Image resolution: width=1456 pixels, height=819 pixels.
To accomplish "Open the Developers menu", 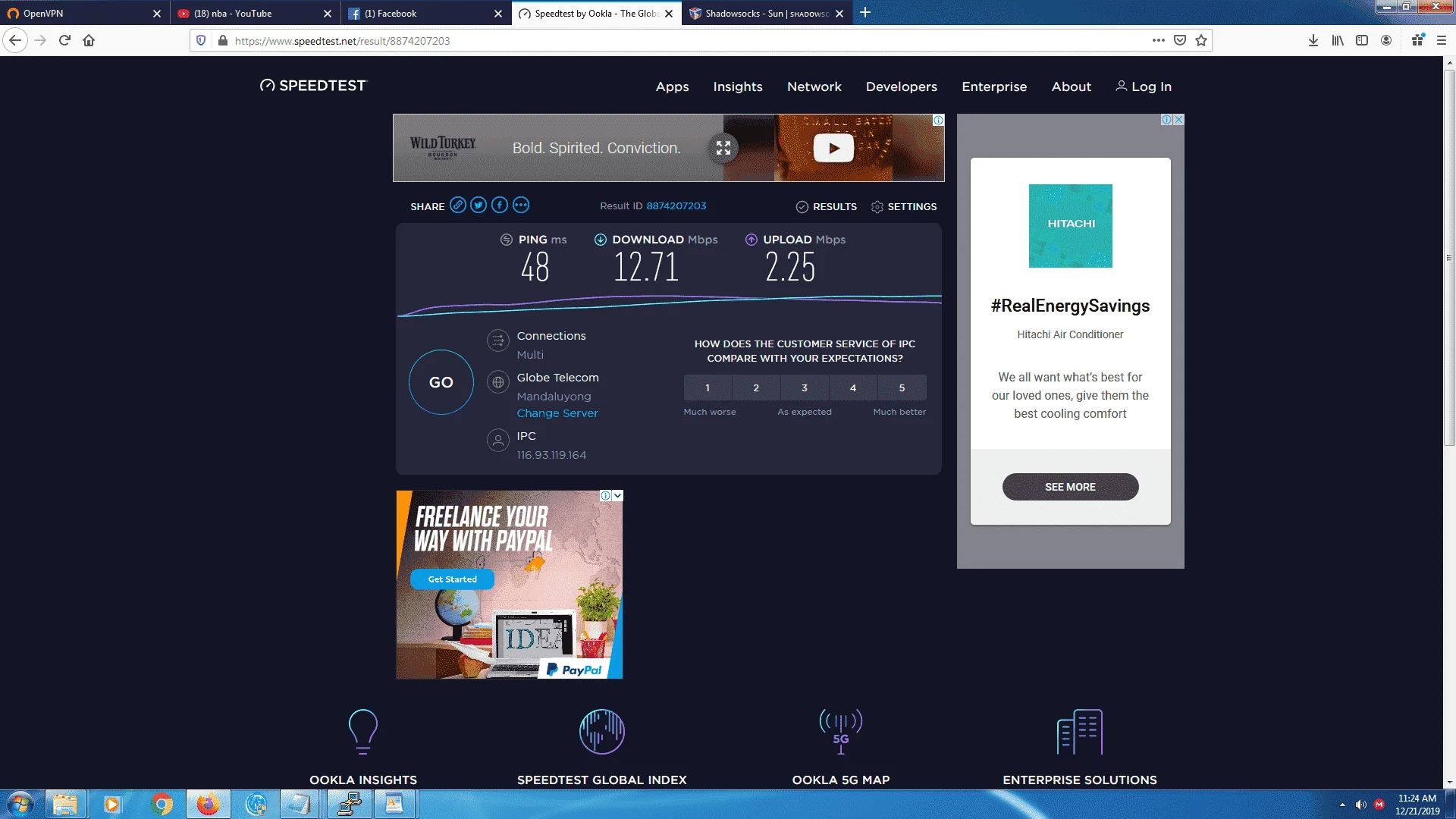I will [x=902, y=86].
